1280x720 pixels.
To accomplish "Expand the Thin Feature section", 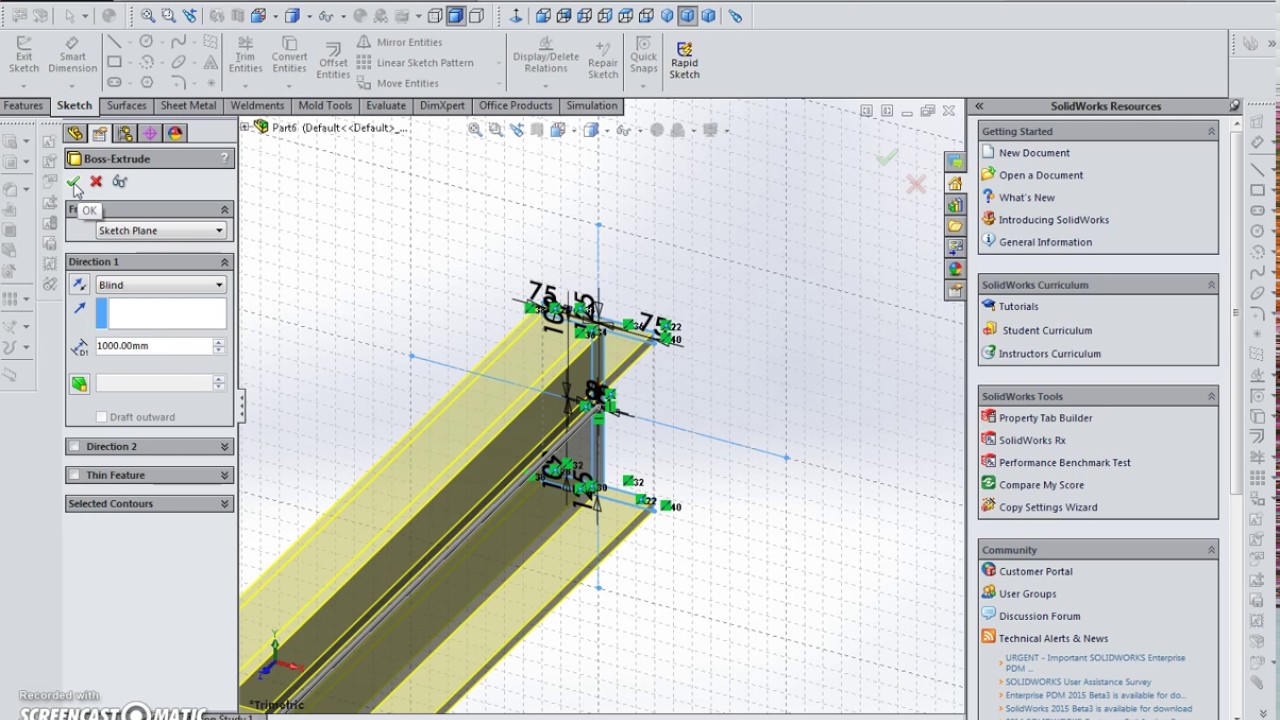I will 225,475.
